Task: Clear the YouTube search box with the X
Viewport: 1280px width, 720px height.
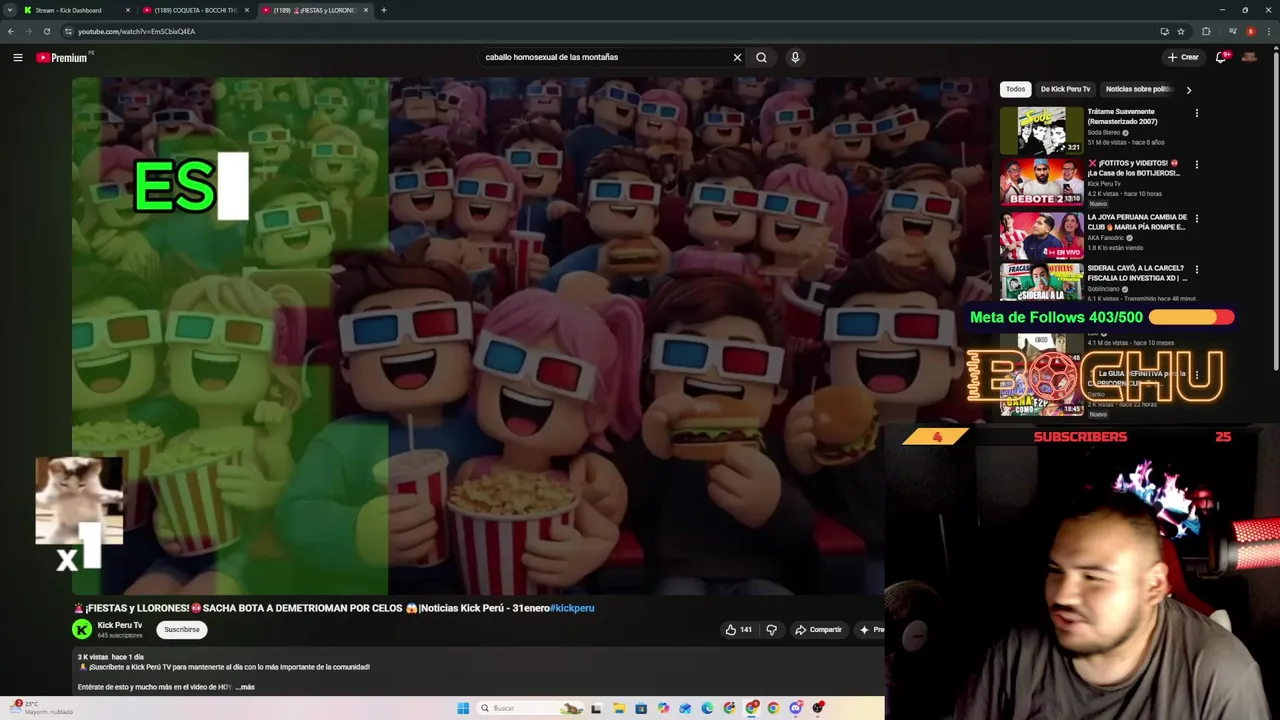Action: (x=737, y=57)
